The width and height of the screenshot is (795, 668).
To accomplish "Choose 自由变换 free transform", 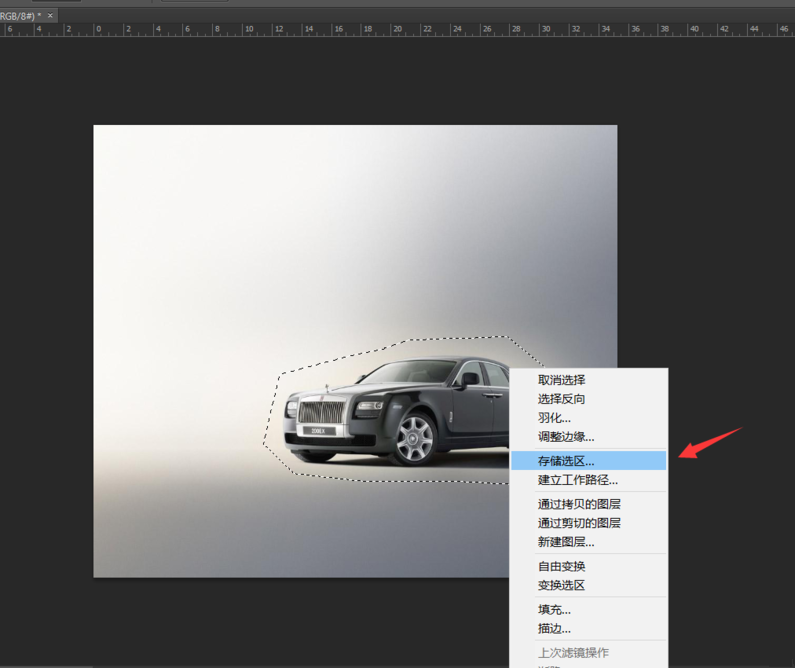I will coord(561,566).
